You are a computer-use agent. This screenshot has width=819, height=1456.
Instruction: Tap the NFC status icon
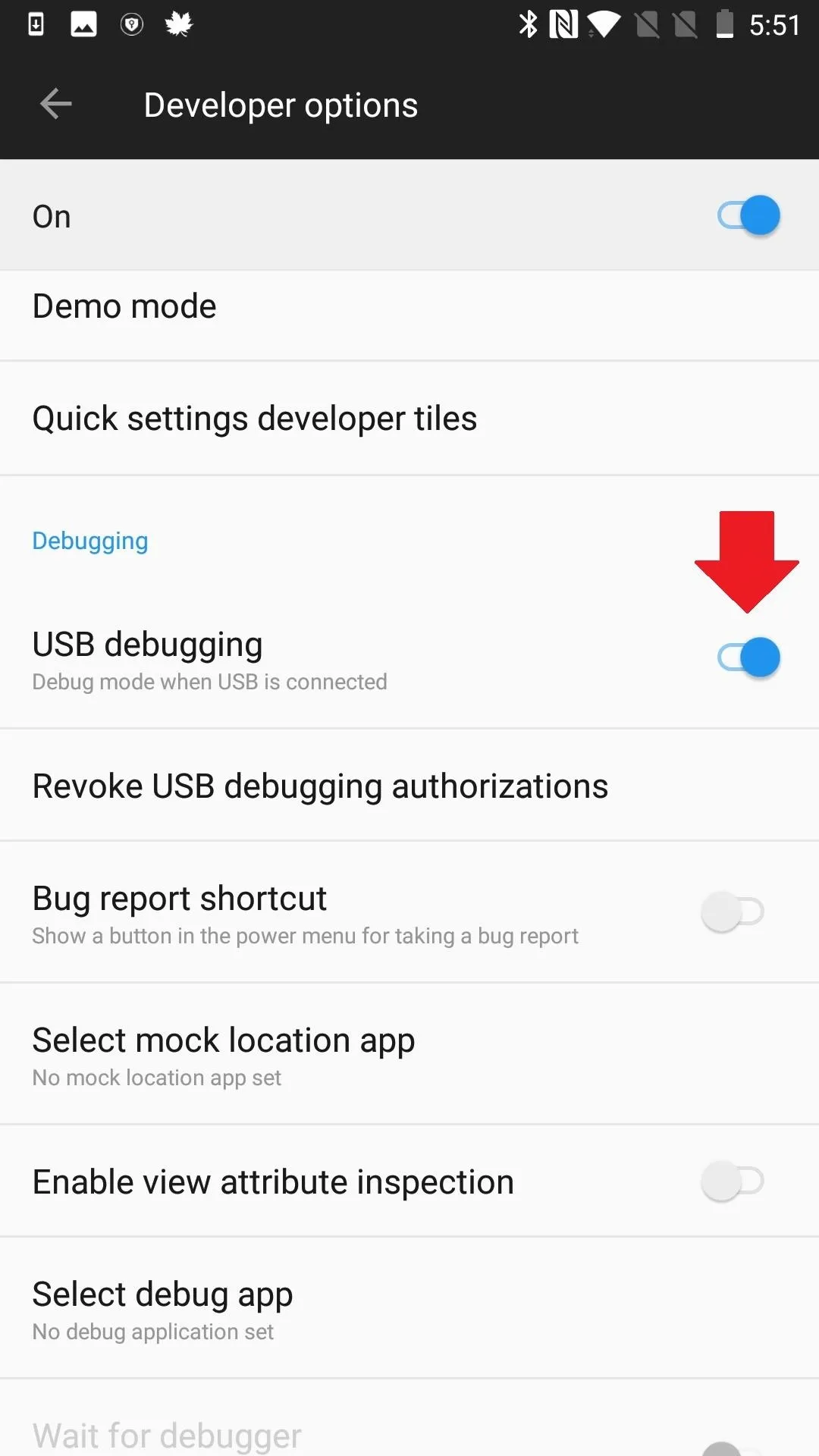[563, 24]
